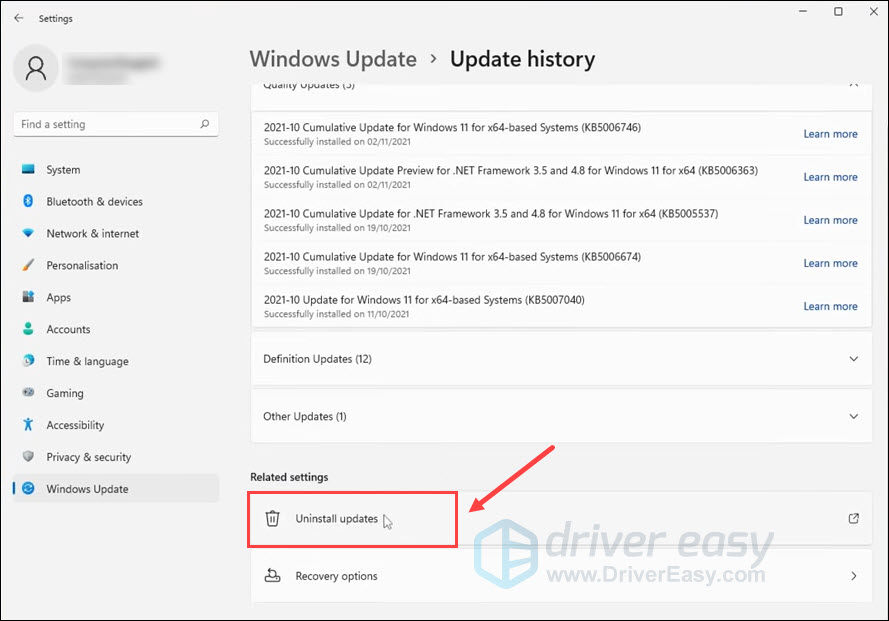This screenshot has height=621, width=889.
Task: Click the trash can icon beside Uninstall updates
Action: pyautogui.click(x=273, y=518)
